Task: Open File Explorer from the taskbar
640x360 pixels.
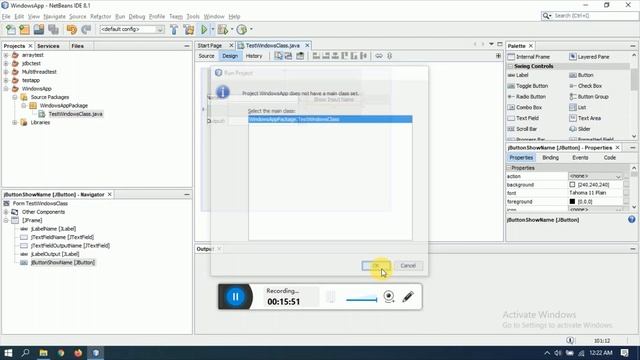Action: pyautogui.click(x=43, y=353)
